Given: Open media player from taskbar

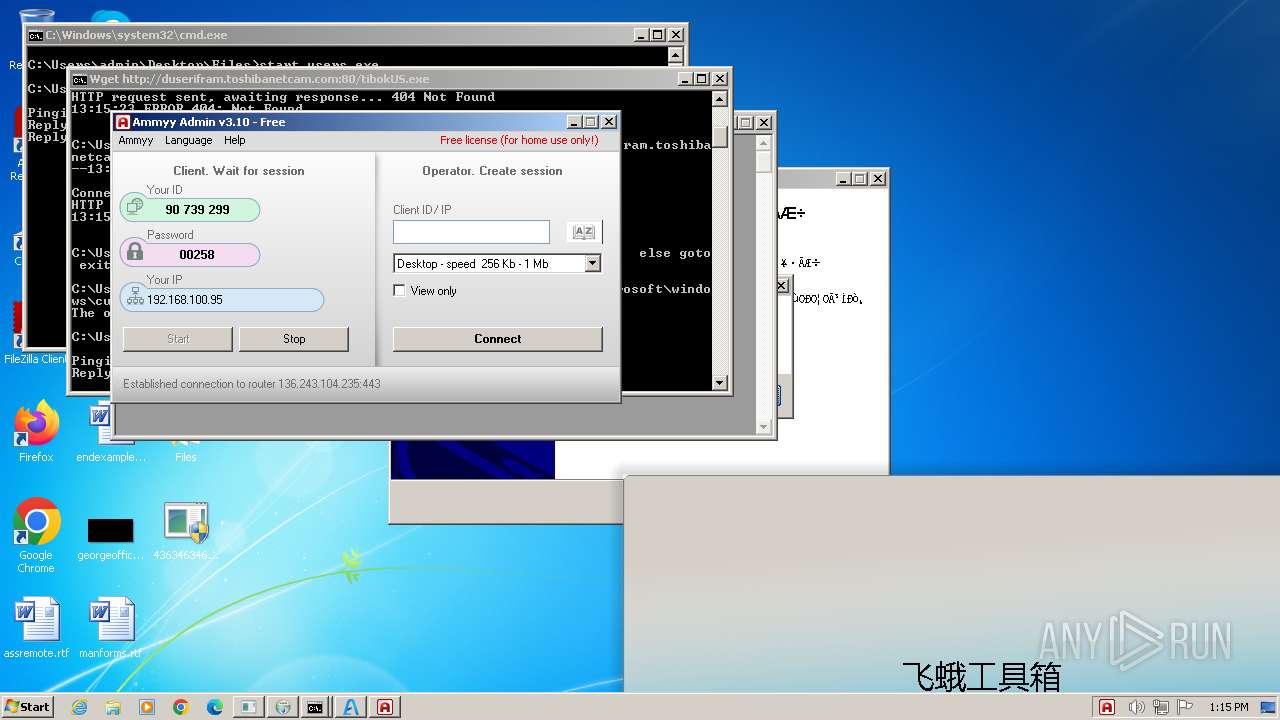Looking at the screenshot, I should pos(147,707).
